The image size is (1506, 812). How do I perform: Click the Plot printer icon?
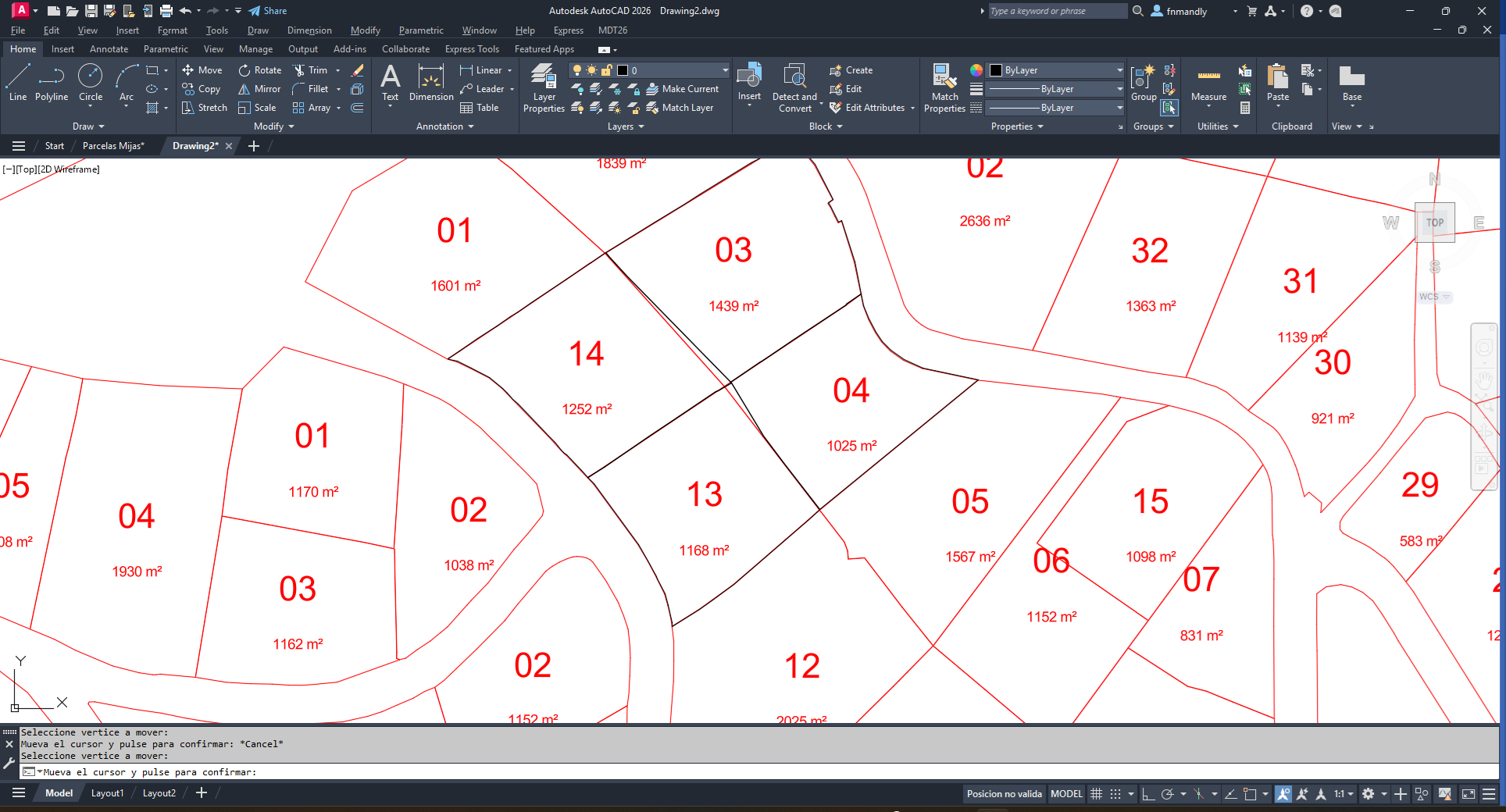[x=166, y=11]
